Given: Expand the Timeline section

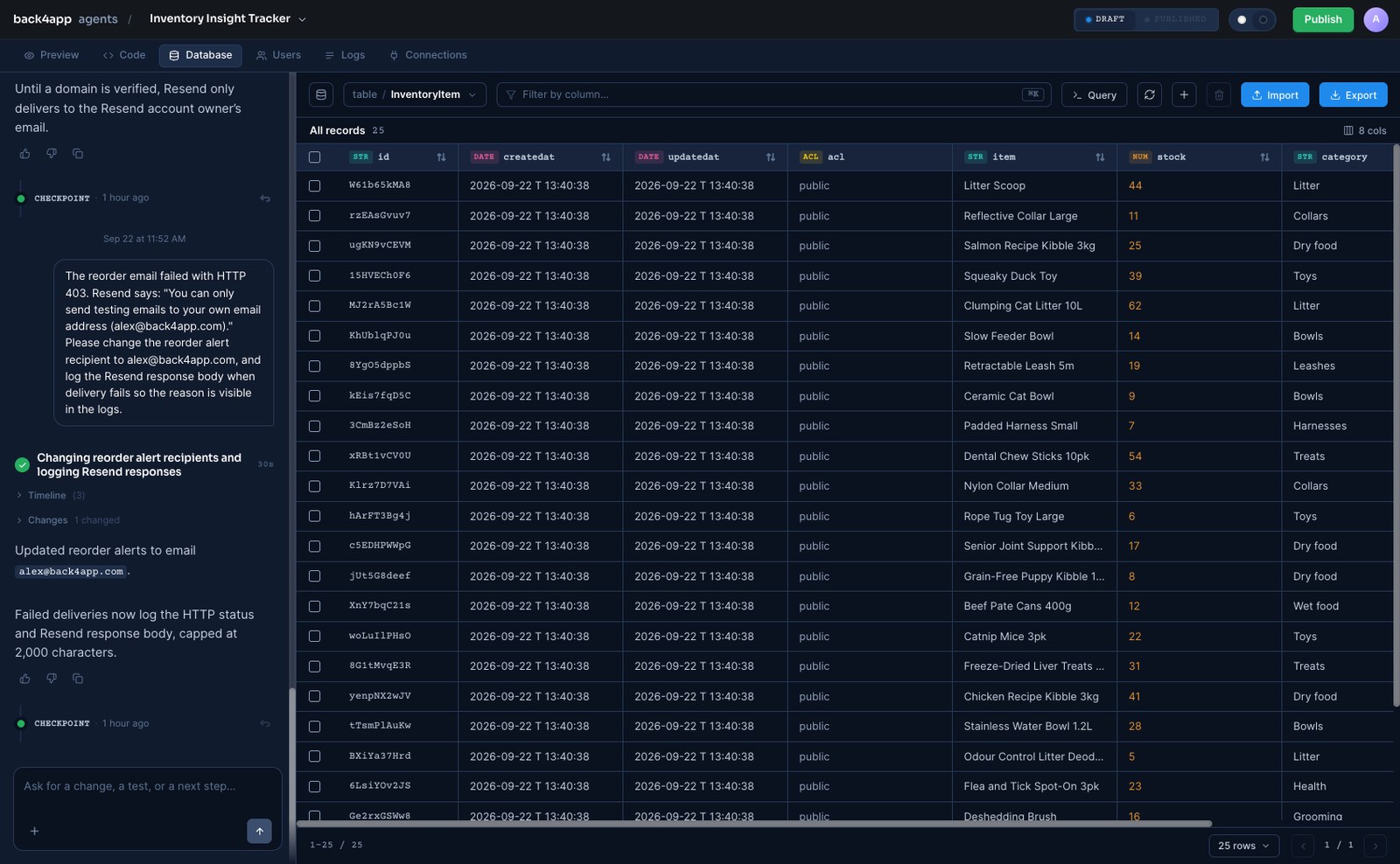Looking at the screenshot, I should point(51,496).
